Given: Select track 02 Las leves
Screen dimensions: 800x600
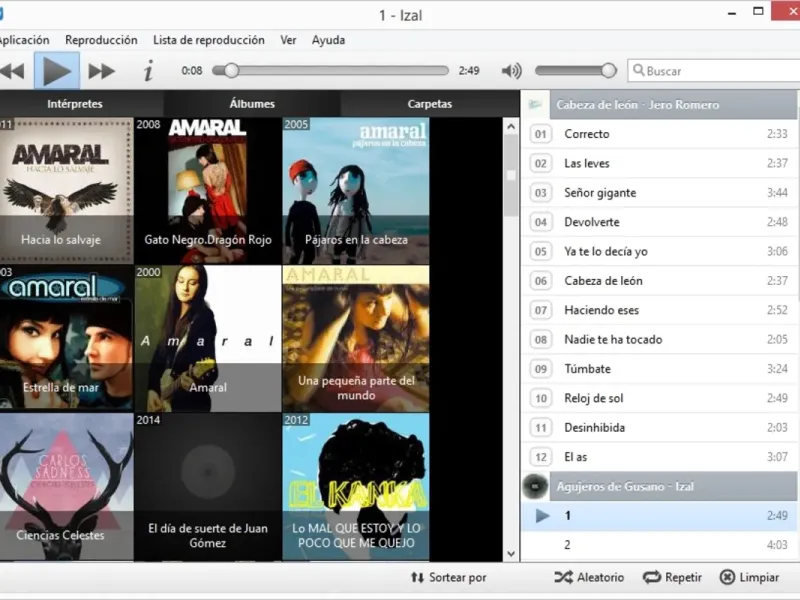Looking at the screenshot, I should click(x=659, y=163).
